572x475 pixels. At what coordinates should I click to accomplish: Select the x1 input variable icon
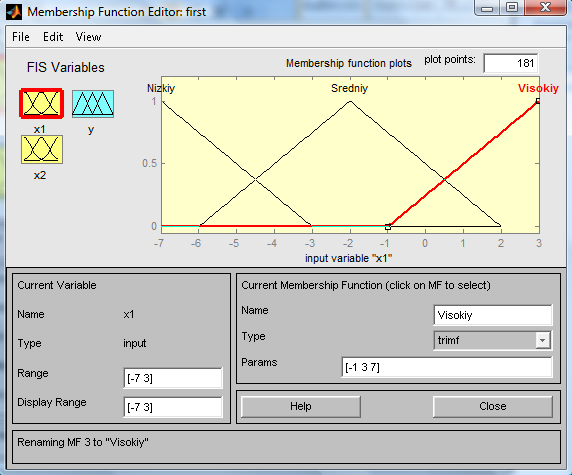pyautogui.click(x=42, y=104)
